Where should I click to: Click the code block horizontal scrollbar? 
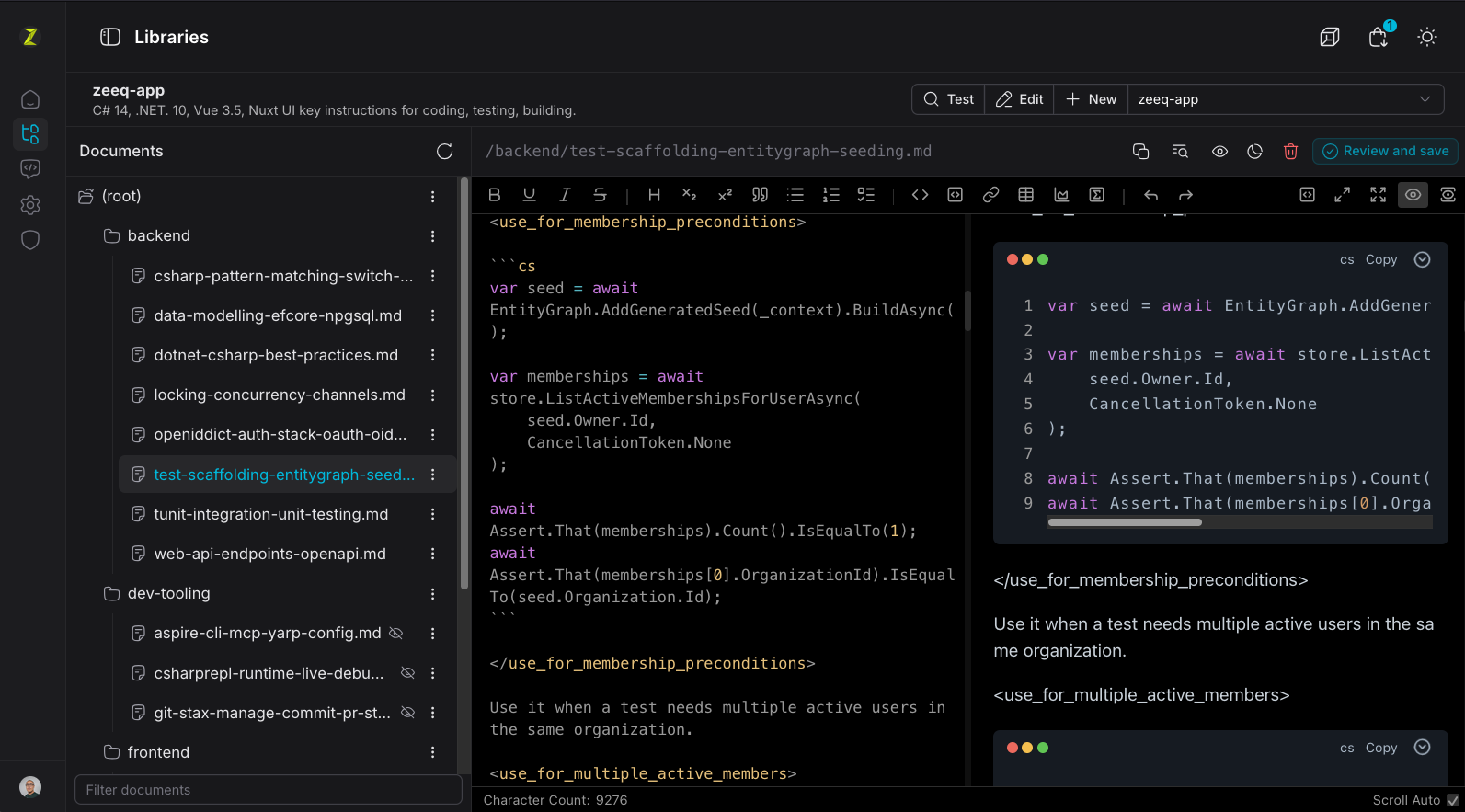(1125, 522)
